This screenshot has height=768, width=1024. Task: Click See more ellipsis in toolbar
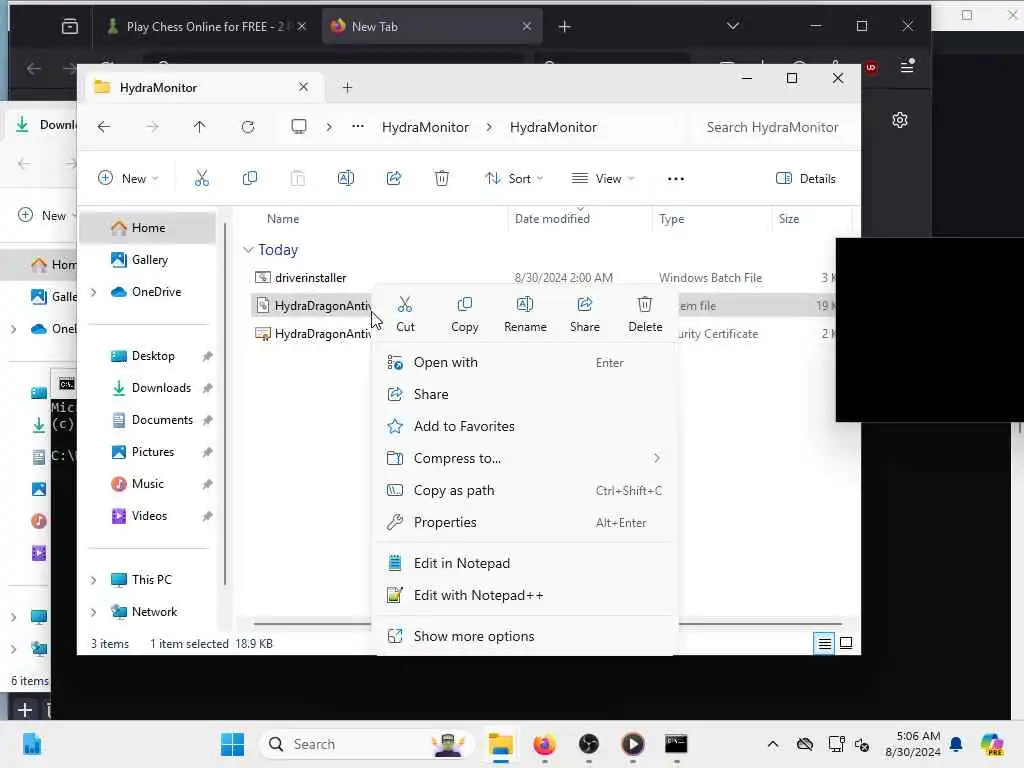(676, 178)
